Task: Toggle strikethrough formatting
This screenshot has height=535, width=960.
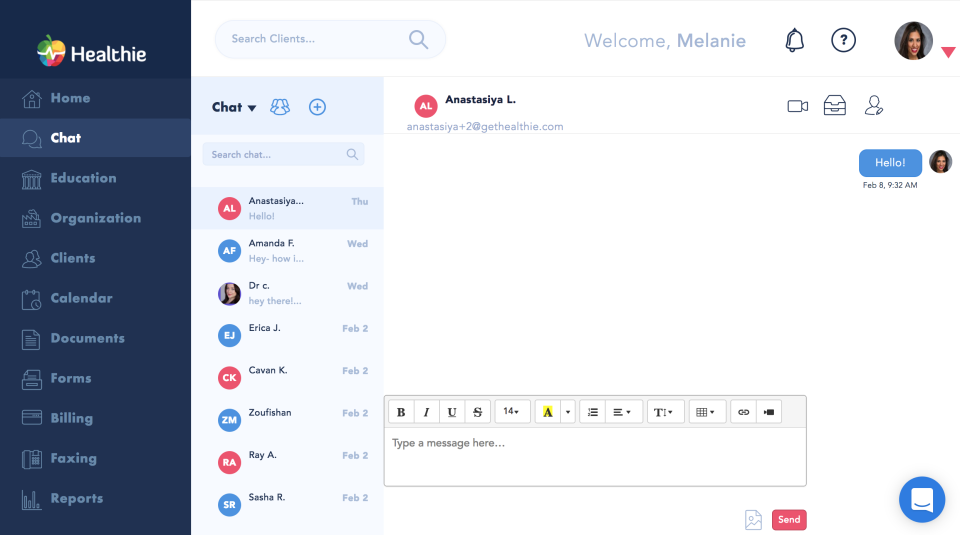Action: [x=478, y=412]
